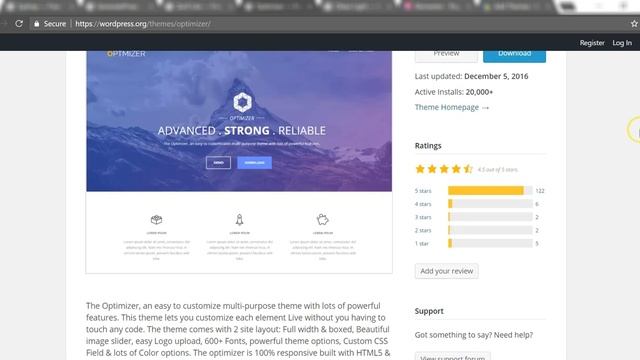Open the Theme Homepage link
Image resolution: width=640 pixels, height=360 pixels.
(451, 107)
